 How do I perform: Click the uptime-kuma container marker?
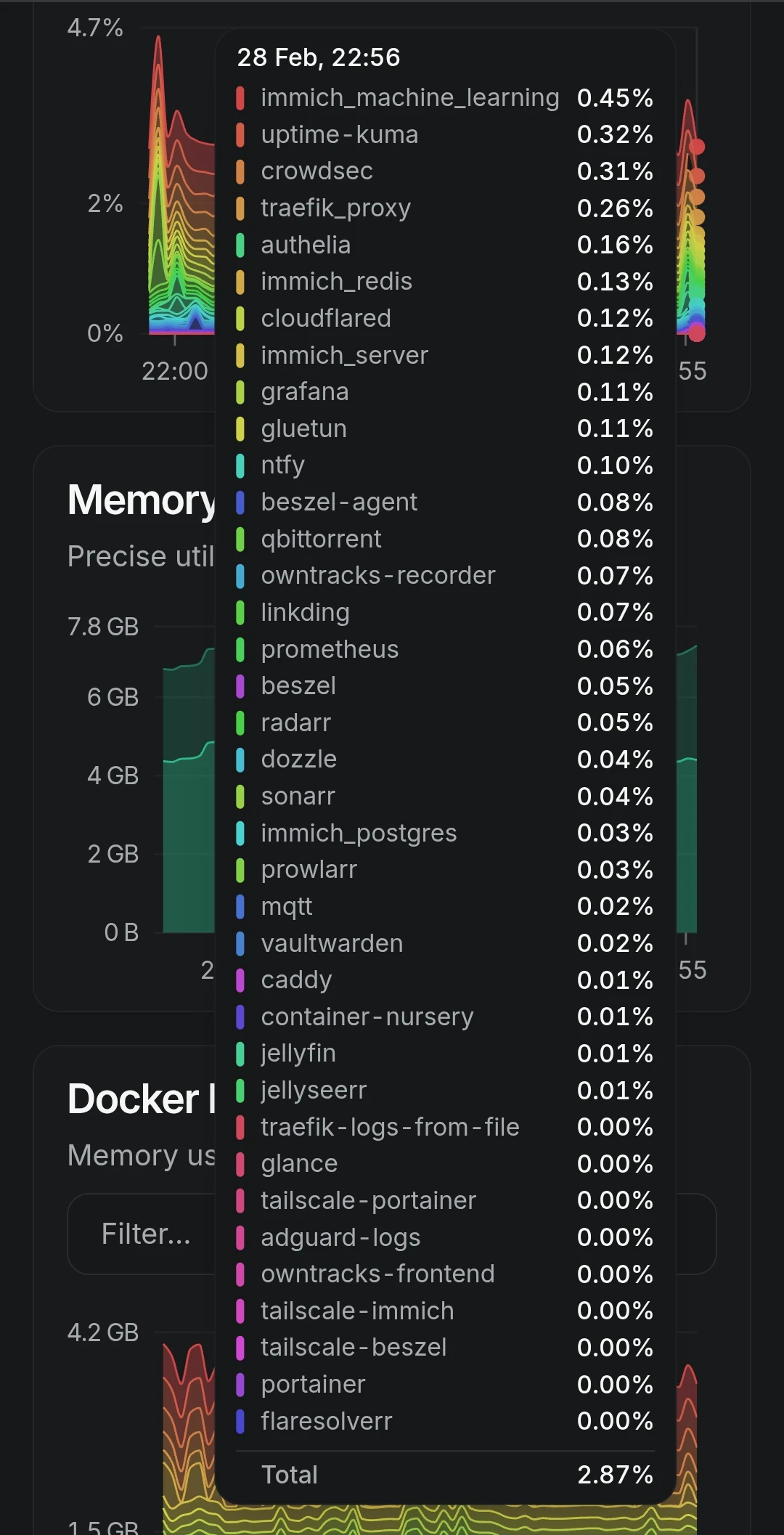tap(242, 134)
